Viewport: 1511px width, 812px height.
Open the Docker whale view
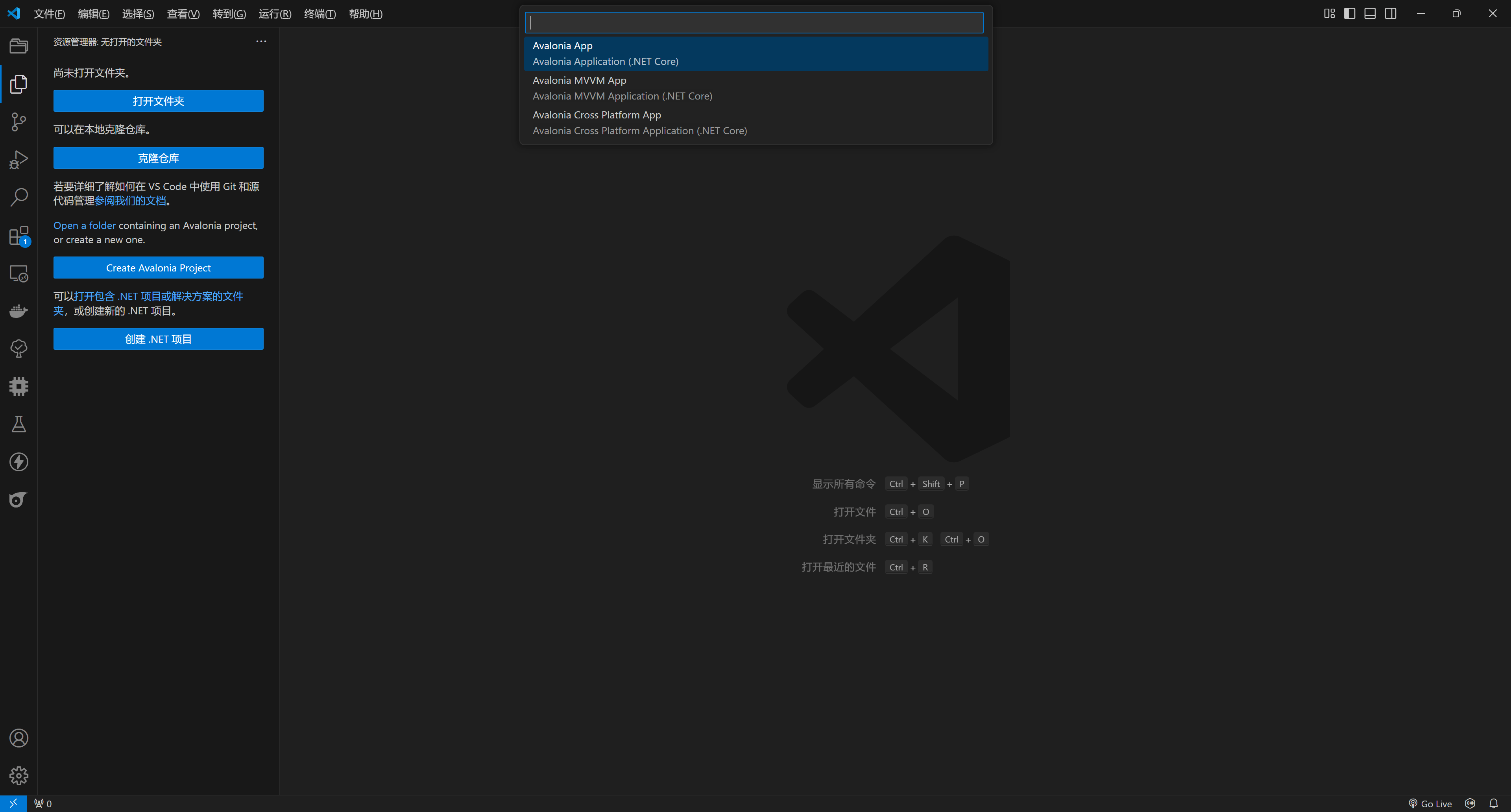[x=19, y=311]
